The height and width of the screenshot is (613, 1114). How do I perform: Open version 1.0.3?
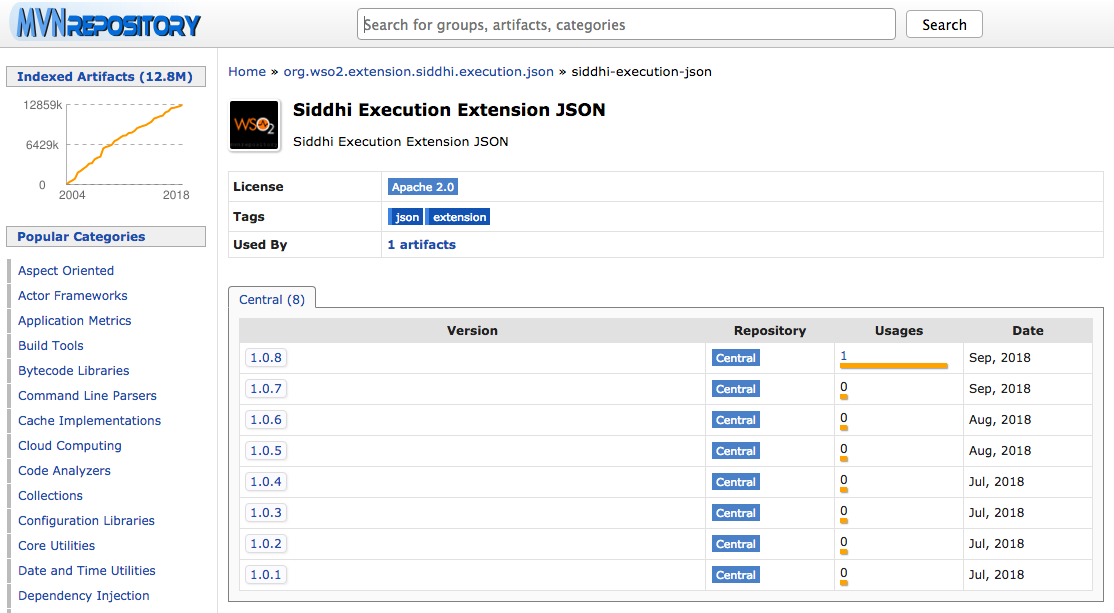point(266,512)
